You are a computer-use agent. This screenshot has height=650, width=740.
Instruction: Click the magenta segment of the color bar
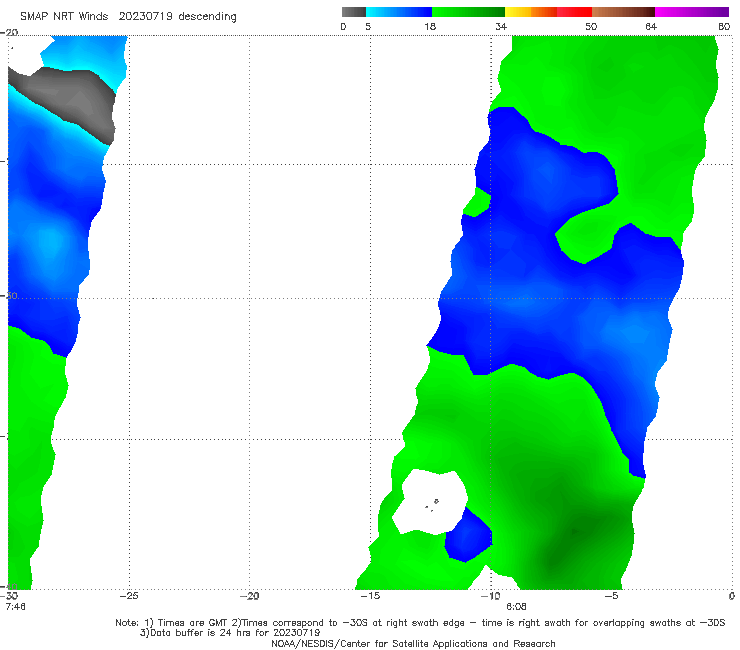point(692,12)
